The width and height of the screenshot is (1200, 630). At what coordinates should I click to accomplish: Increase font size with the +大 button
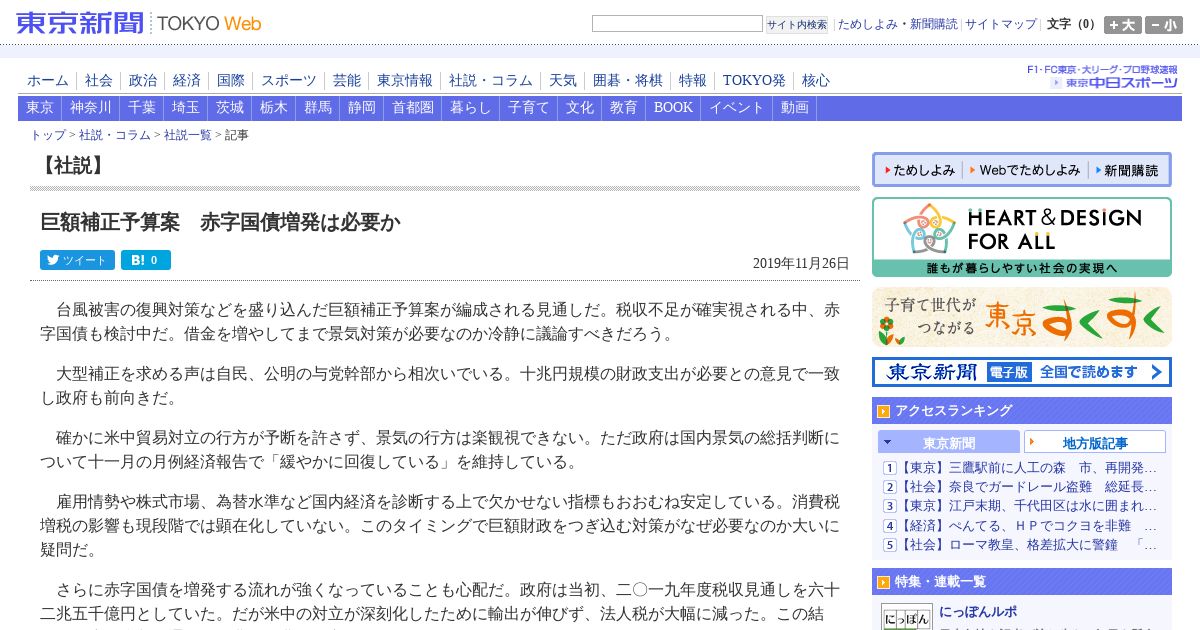[x=1122, y=25]
